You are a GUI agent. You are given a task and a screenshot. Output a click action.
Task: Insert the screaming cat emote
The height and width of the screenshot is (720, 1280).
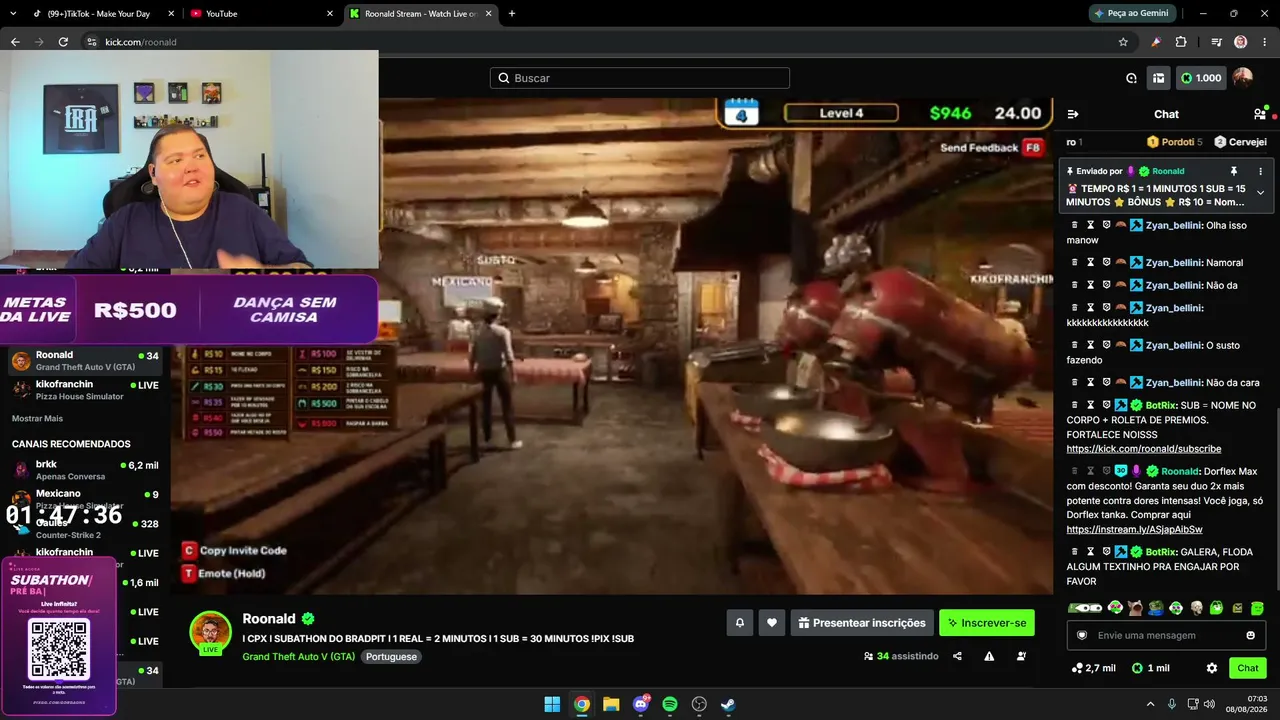click(1135, 607)
